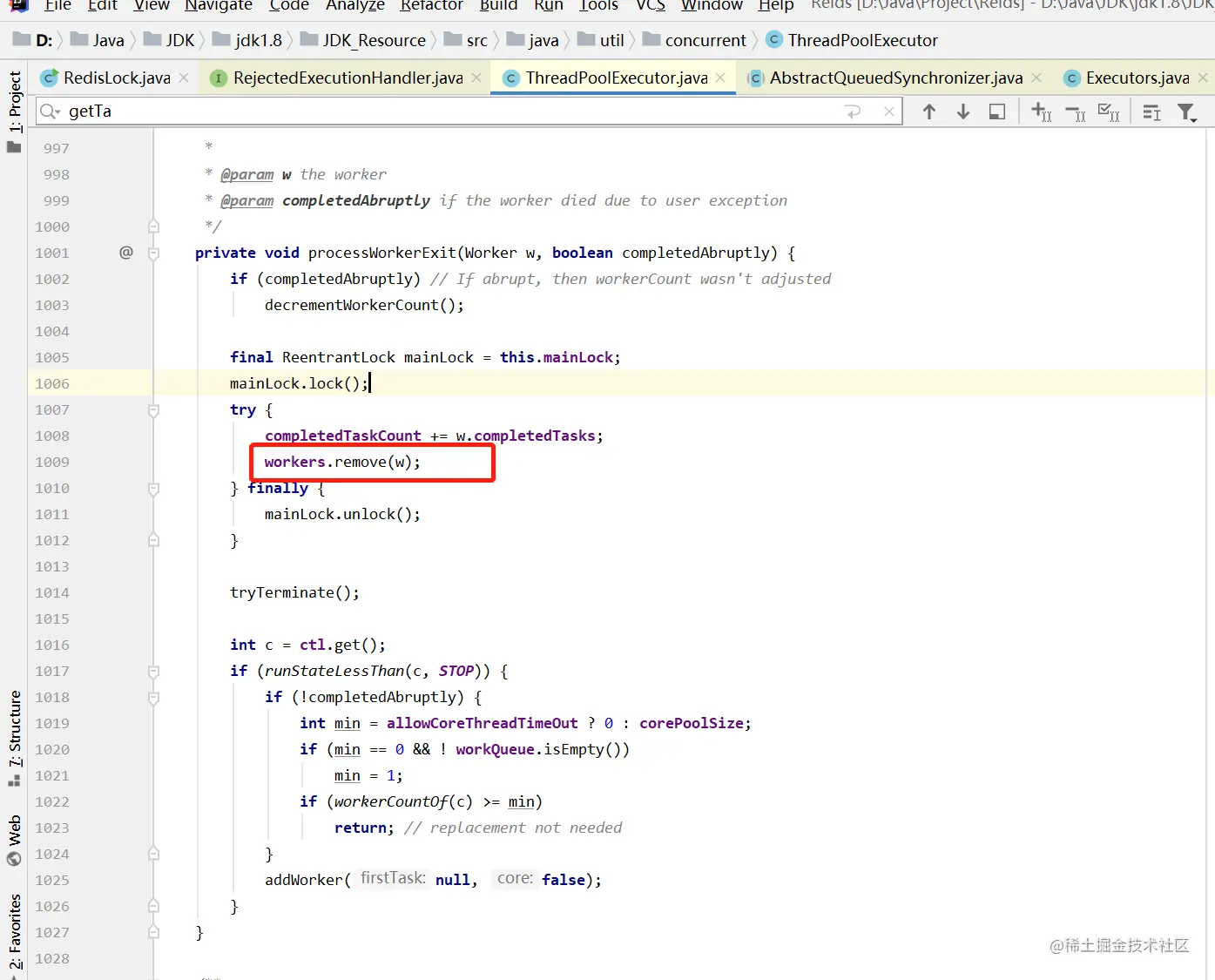Click decrementWorkerCount() call in code

[364, 305]
